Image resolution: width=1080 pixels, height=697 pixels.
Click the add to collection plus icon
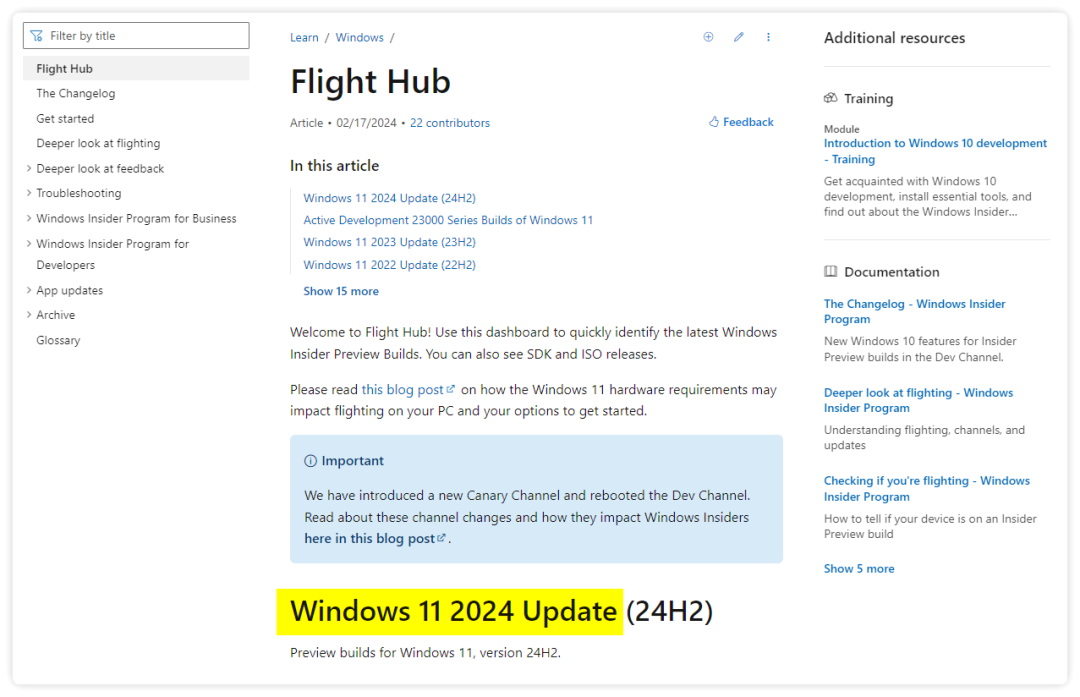[x=708, y=37]
